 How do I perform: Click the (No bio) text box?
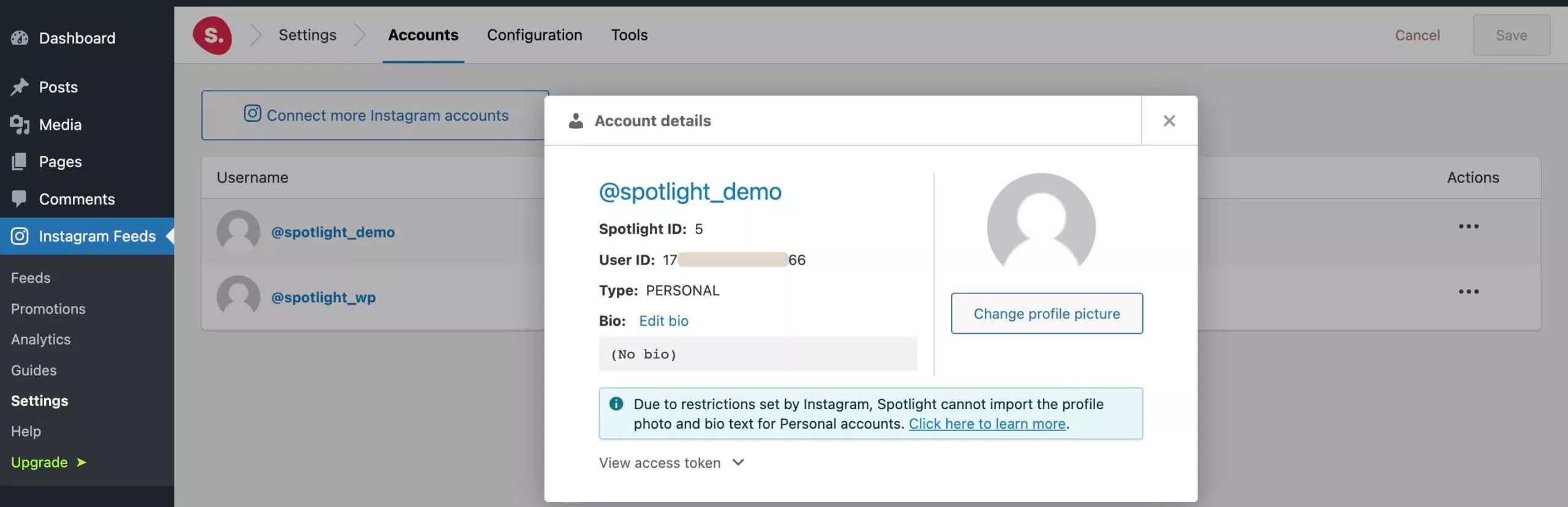point(758,354)
